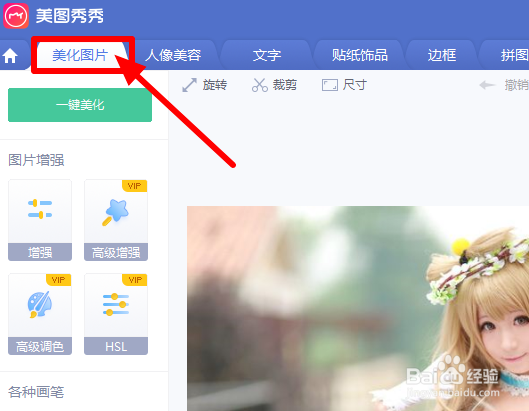Click the 一键美化 button

80,105
